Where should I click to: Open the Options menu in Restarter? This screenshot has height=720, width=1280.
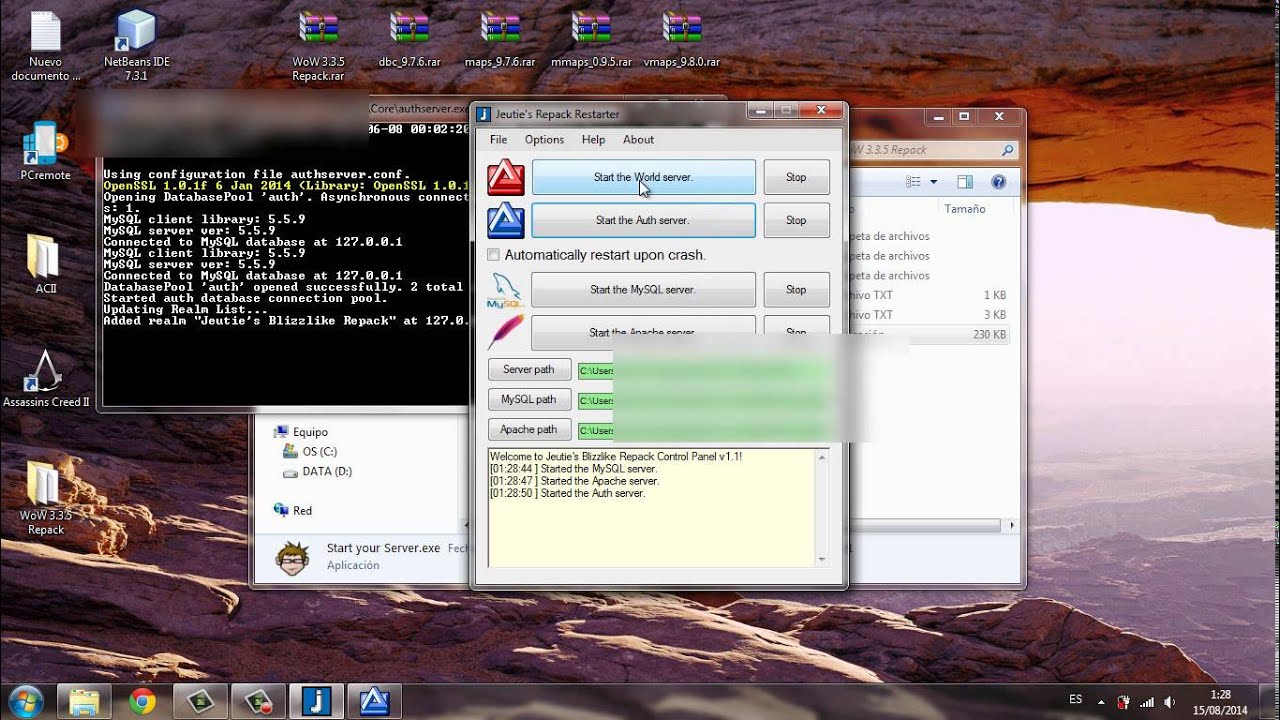point(544,140)
